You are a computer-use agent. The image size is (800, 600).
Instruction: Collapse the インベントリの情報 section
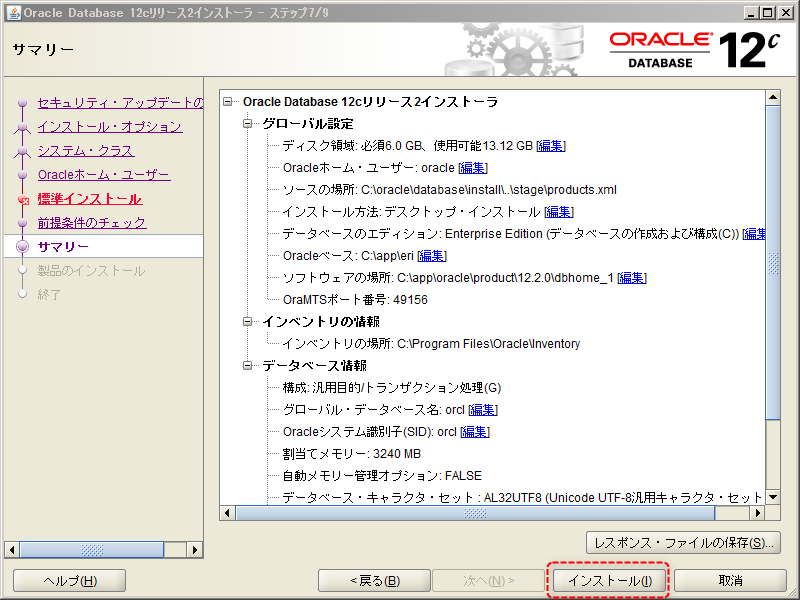click(245, 322)
